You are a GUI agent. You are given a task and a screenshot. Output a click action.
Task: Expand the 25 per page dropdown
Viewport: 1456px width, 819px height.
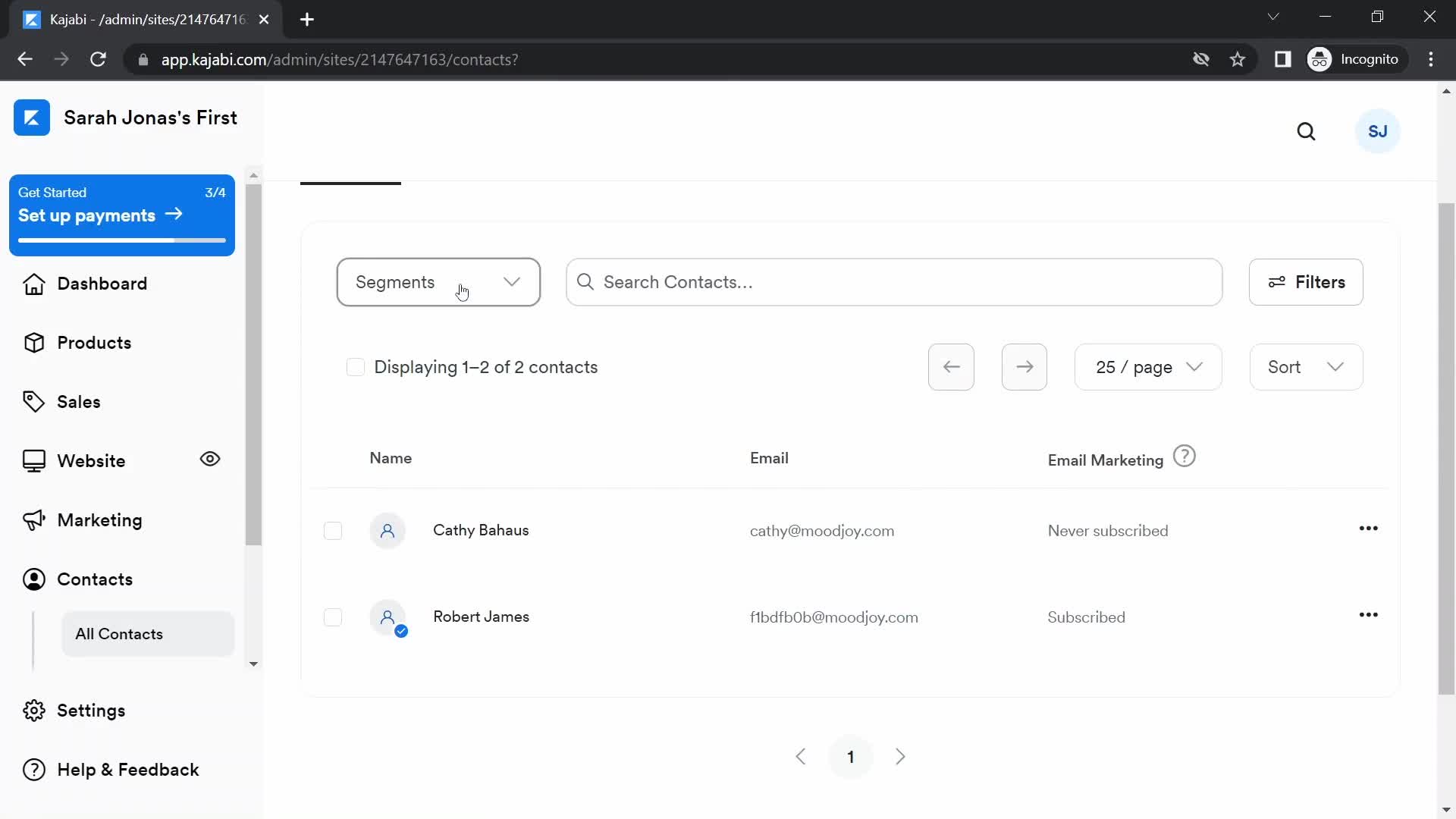point(1149,367)
